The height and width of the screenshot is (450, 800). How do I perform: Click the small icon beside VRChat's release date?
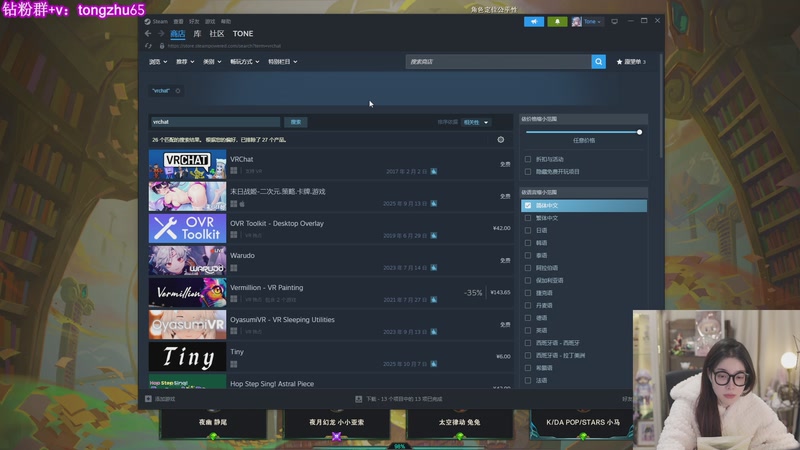[434, 171]
